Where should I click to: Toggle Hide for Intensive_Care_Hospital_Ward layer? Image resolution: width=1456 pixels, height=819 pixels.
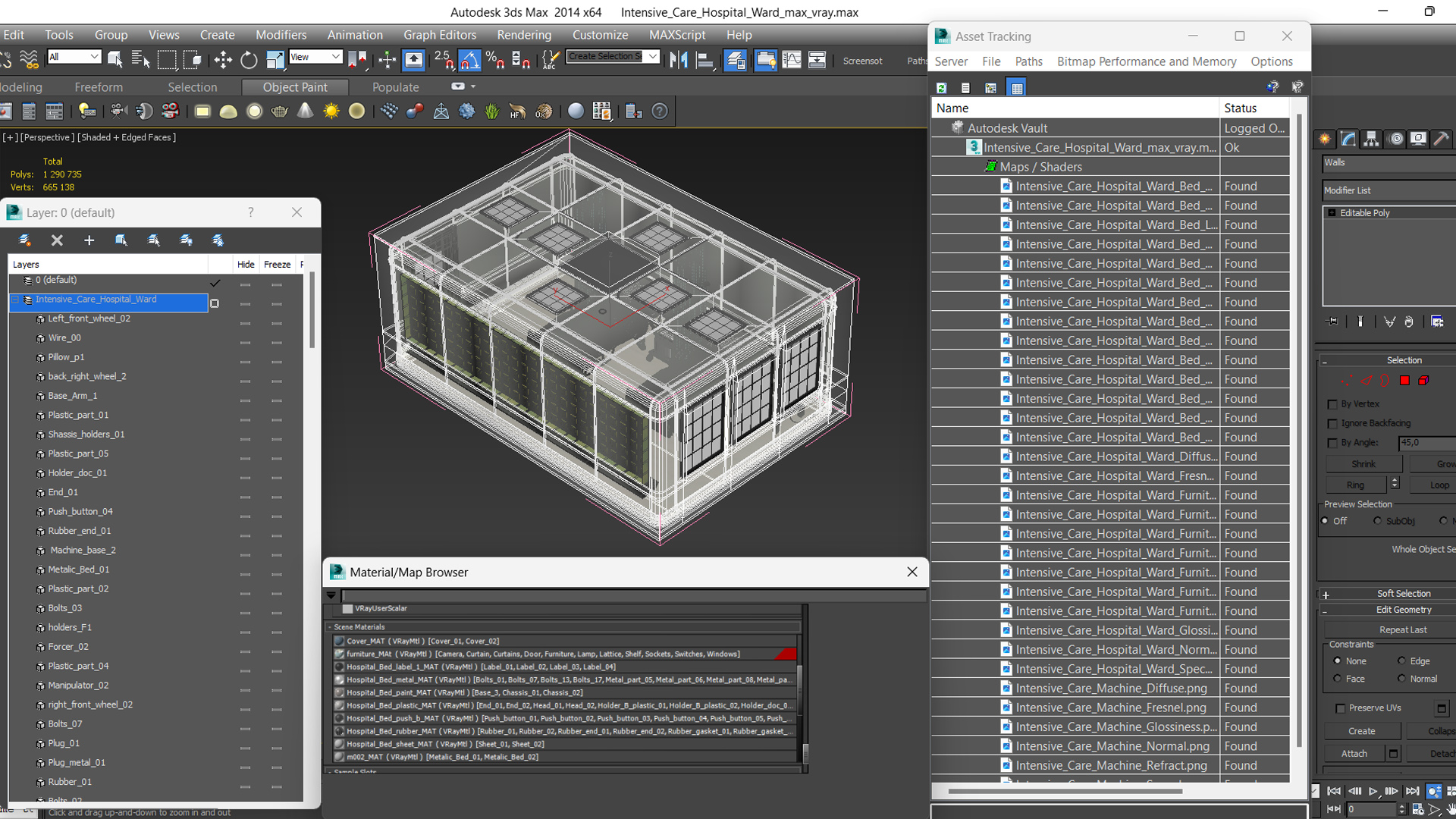pos(245,304)
